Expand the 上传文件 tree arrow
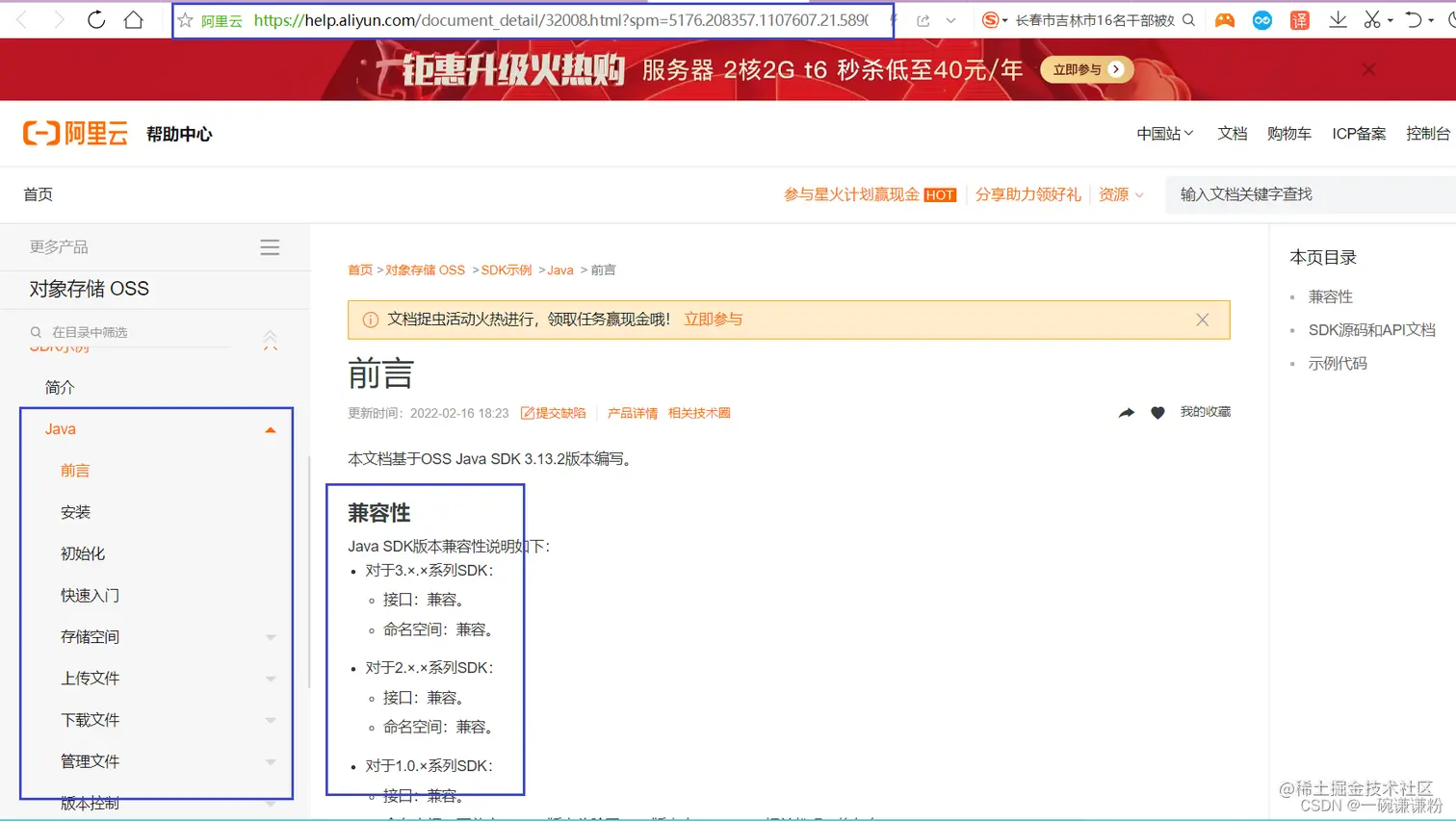The width and height of the screenshot is (1456, 821). point(271,679)
